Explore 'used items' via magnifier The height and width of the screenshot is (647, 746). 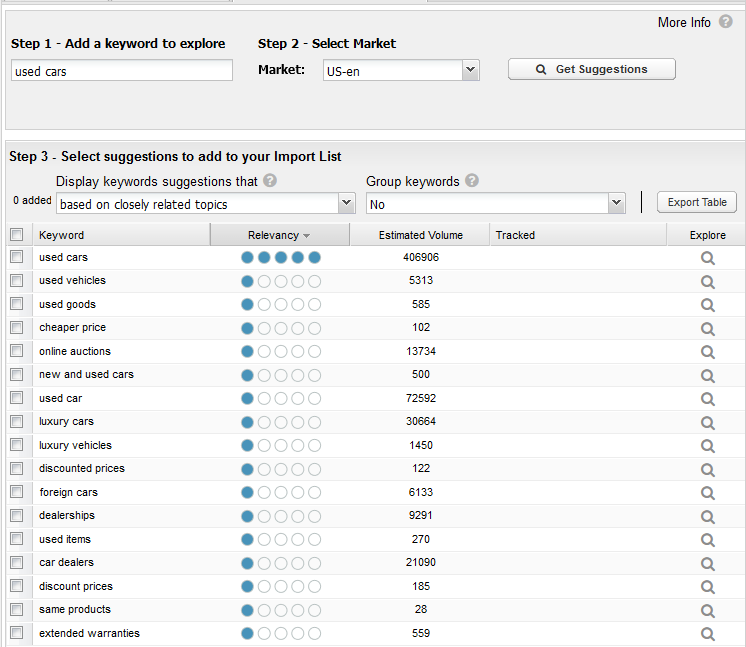[x=707, y=540]
